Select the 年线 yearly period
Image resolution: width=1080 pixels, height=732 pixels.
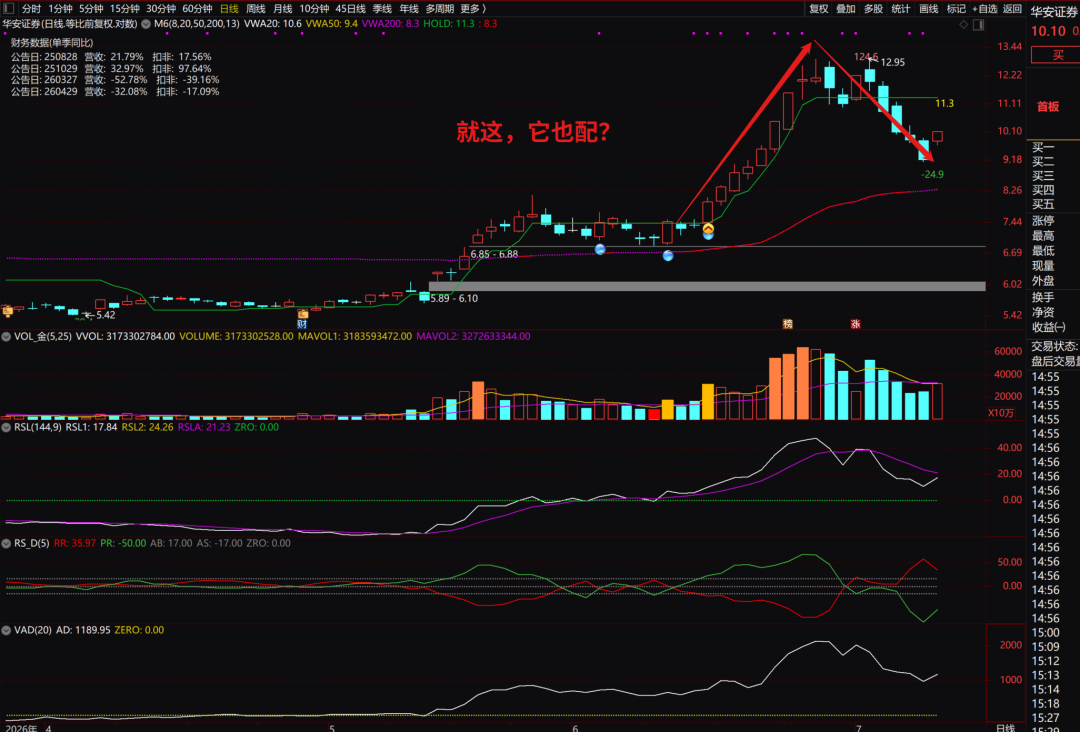409,9
